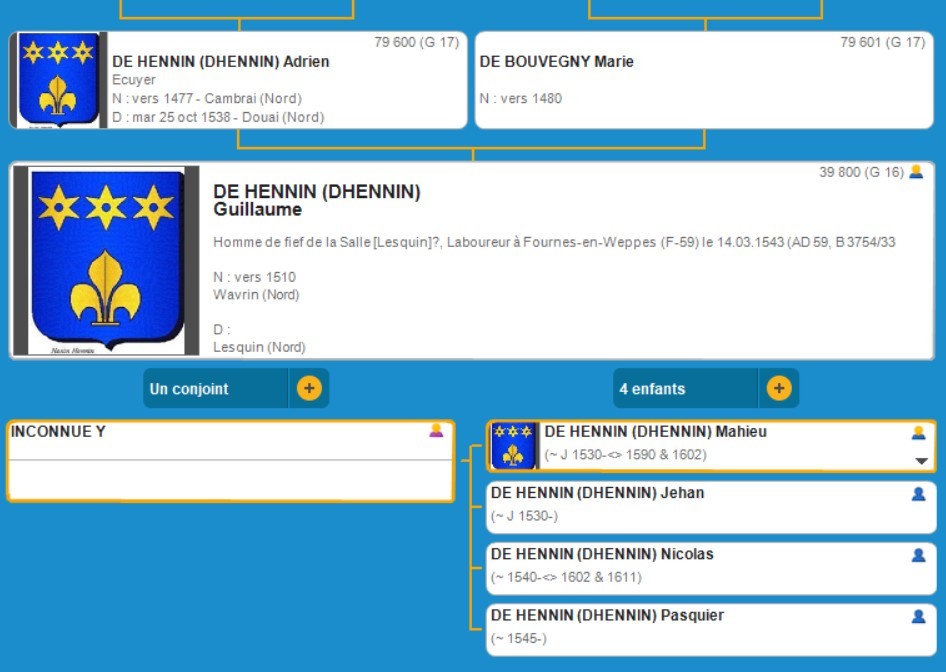This screenshot has width=946, height=672.
Task: Click Mahieu's small coat of arms thumbnail
Action: click(514, 446)
